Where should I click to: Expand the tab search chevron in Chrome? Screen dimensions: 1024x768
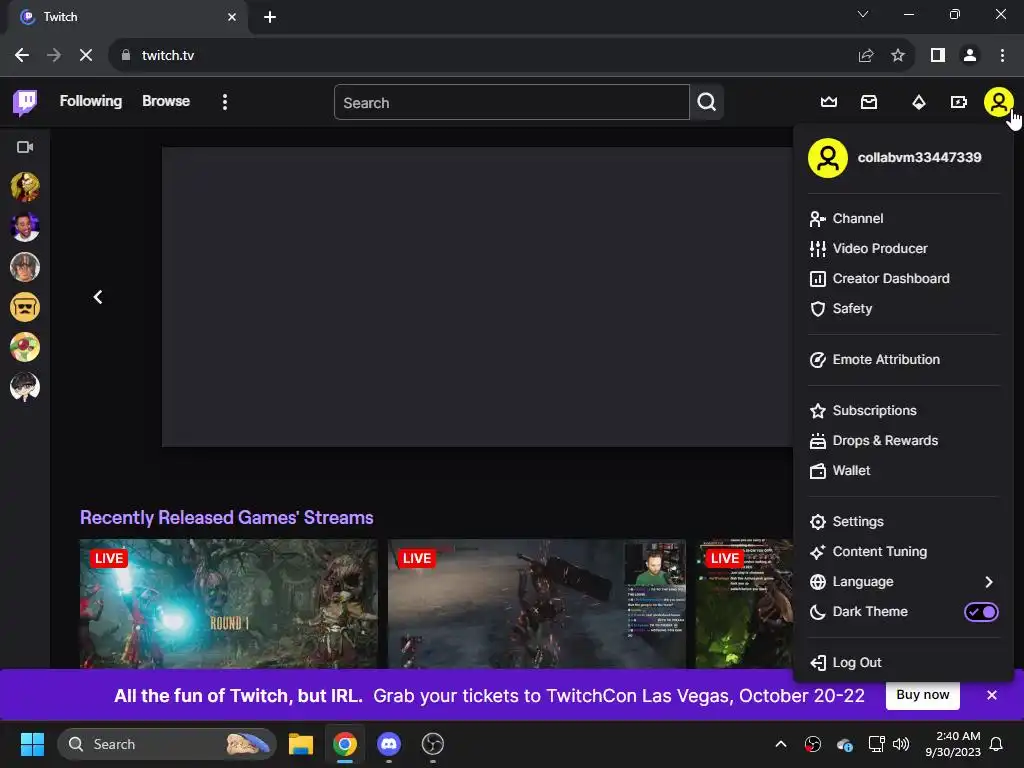(863, 14)
